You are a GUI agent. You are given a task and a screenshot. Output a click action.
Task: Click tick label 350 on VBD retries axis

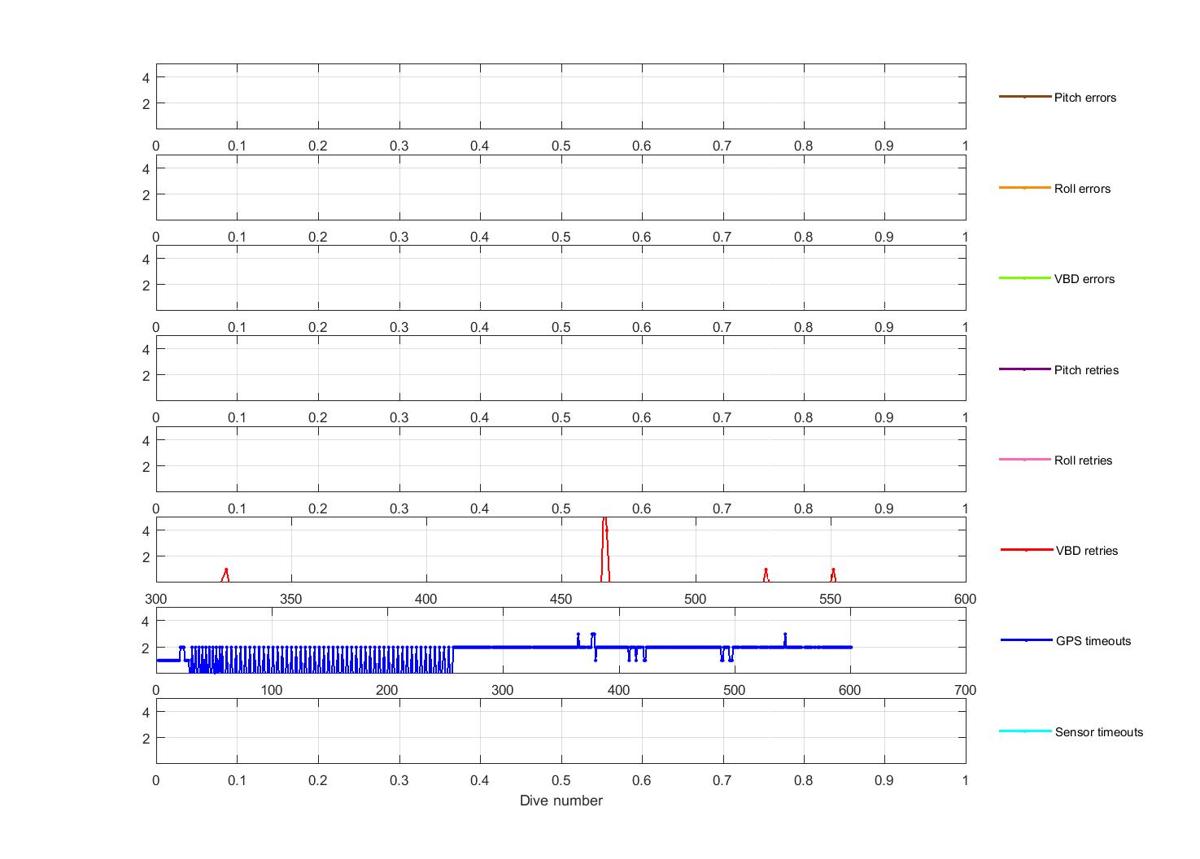click(x=291, y=599)
